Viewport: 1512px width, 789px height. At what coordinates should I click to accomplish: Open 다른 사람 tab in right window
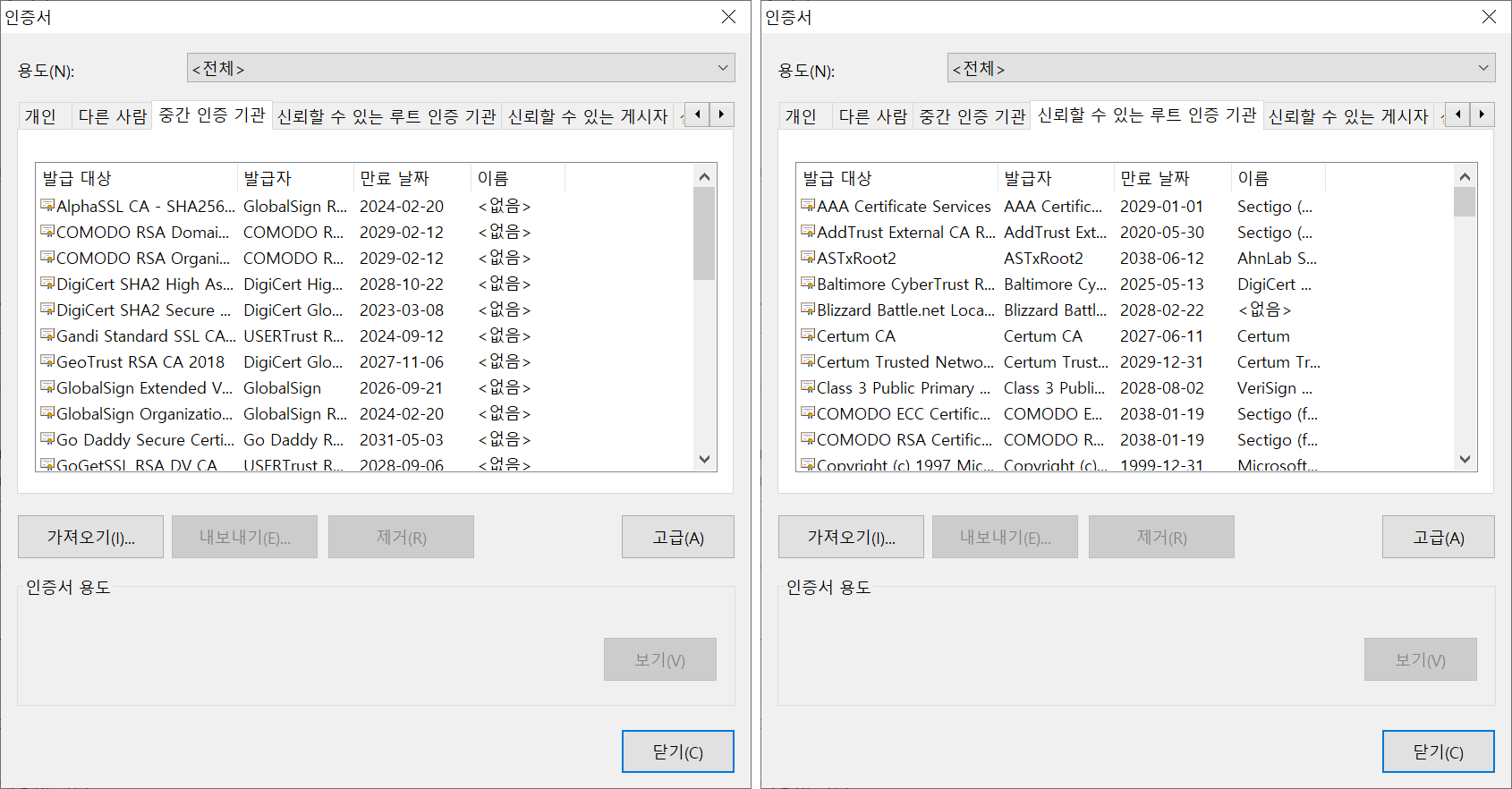point(872,116)
